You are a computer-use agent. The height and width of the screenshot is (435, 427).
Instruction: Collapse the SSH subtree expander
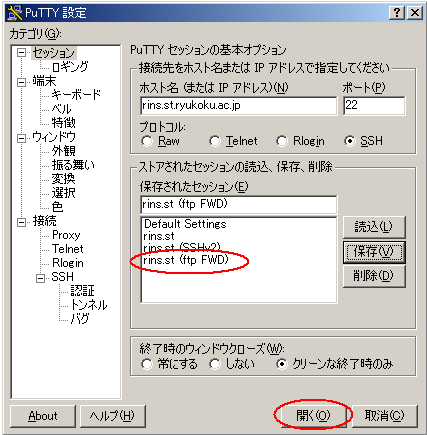pyautogui.click(x=40, y=278)
